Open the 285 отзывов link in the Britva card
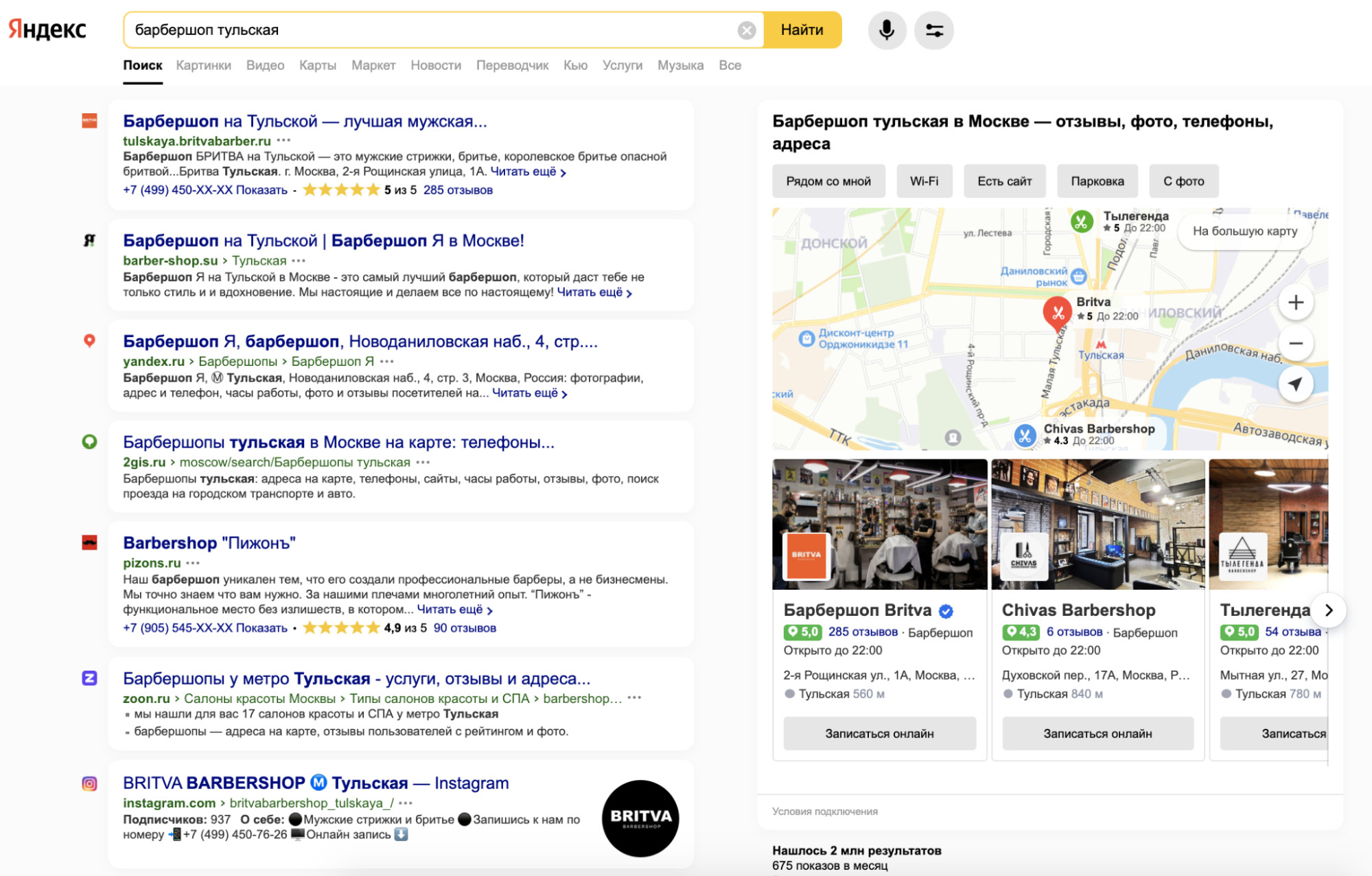 click(x=863, y=632)
